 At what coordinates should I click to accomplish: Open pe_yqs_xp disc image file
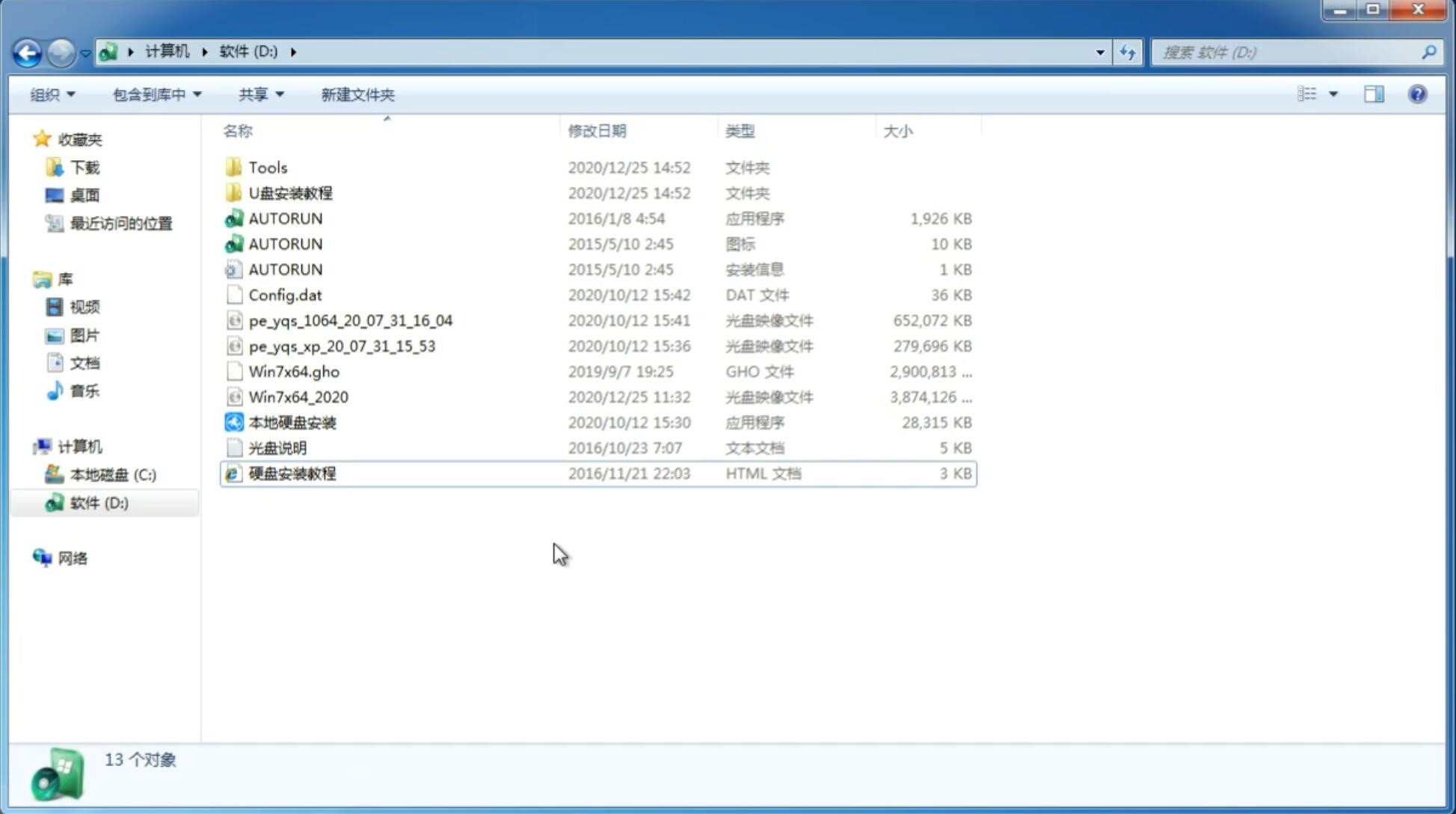pyautogui.click(x=342, y=346)
